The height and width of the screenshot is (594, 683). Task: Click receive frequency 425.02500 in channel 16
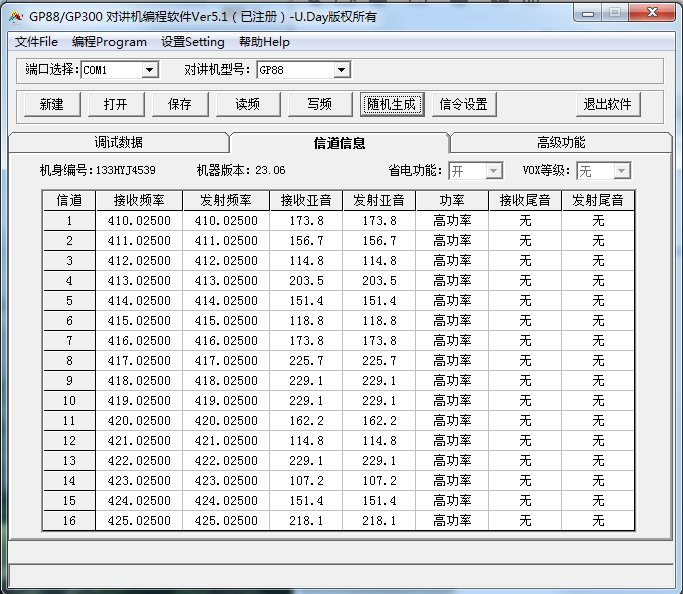point(139,521)
